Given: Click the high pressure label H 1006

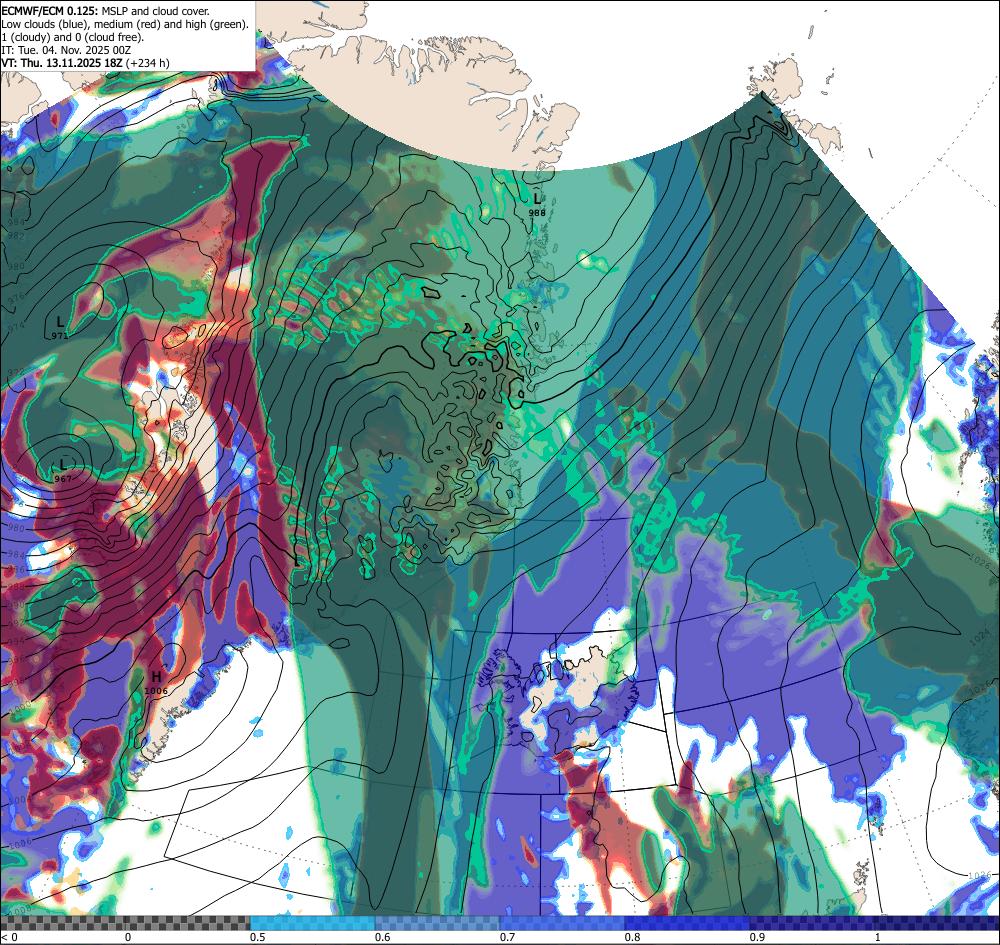Looking at the screenshot, I should point(156,682).
